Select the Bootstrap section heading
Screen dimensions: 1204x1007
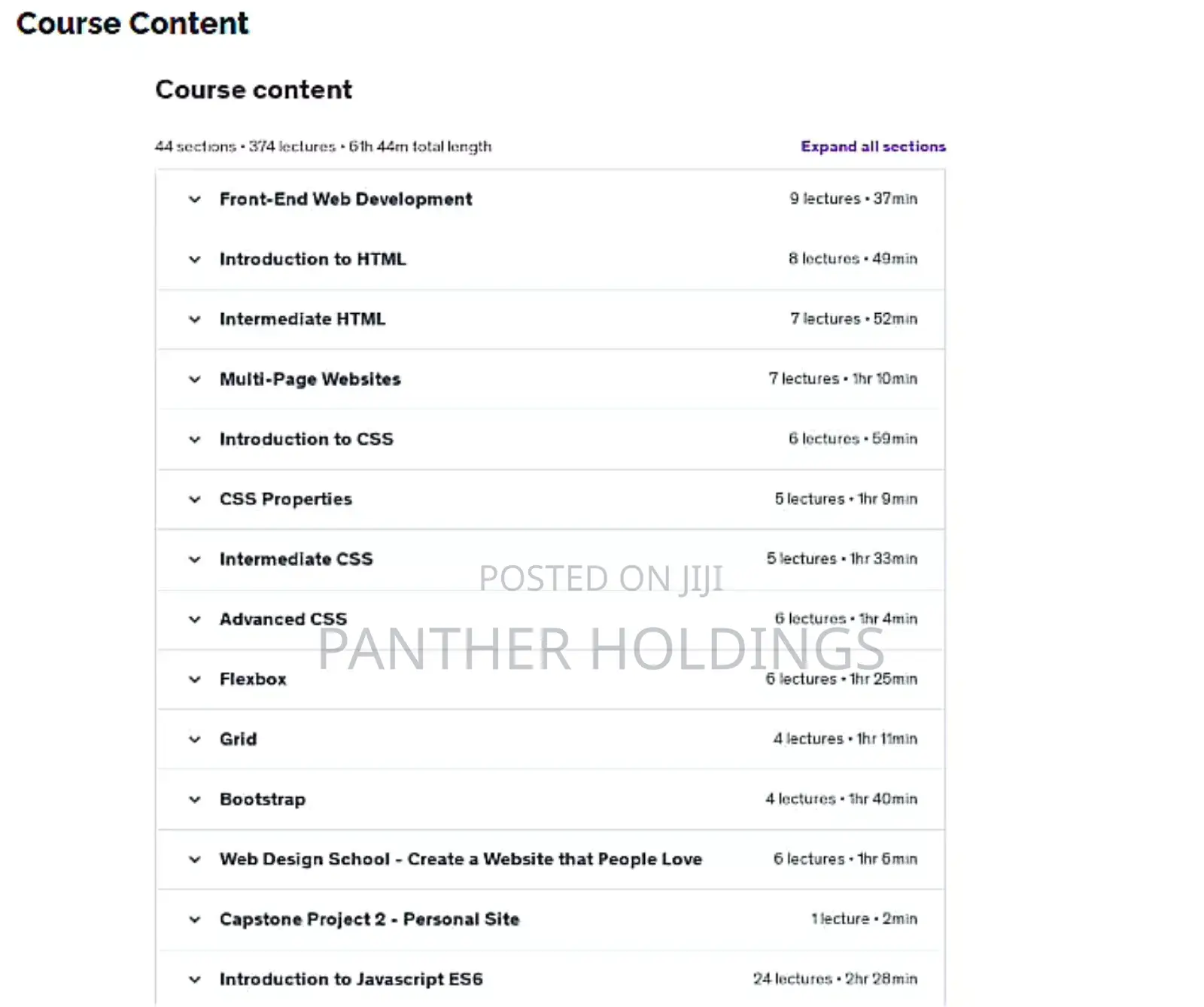[x=263, y=799]
